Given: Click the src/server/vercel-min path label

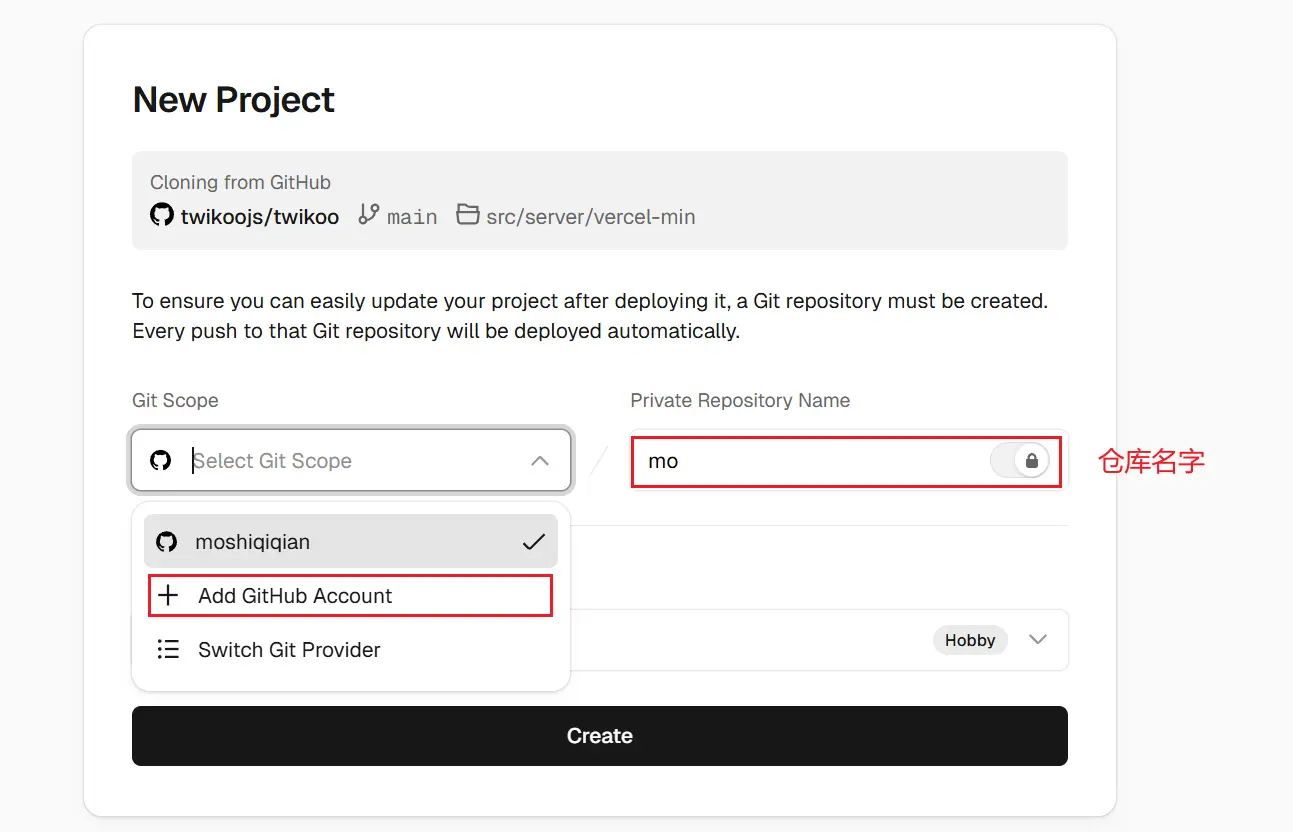Looking at the screenshot, I should pyautogui.click(x=590, y=216).
